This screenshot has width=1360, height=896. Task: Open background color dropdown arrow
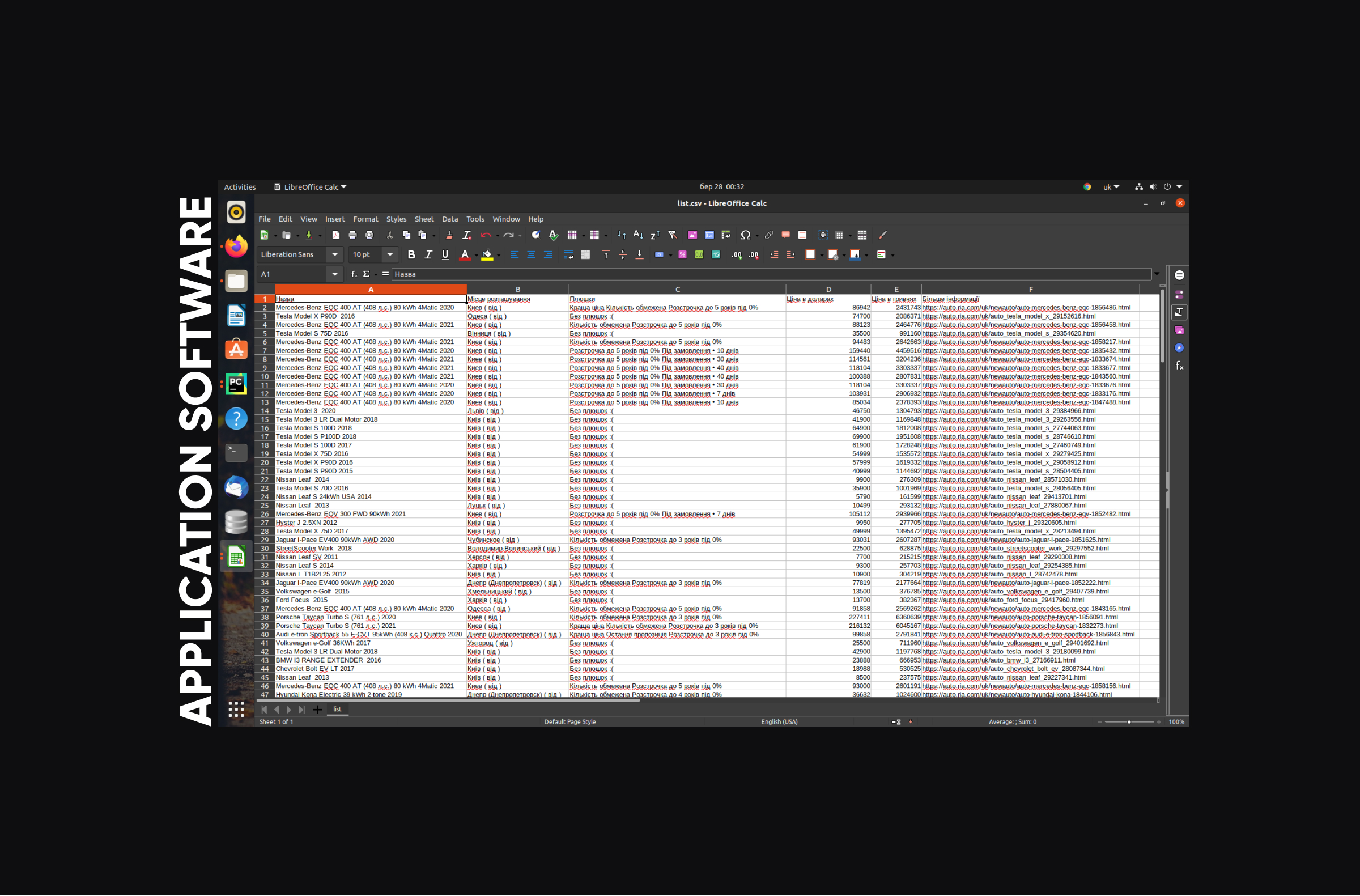point(498,256)
